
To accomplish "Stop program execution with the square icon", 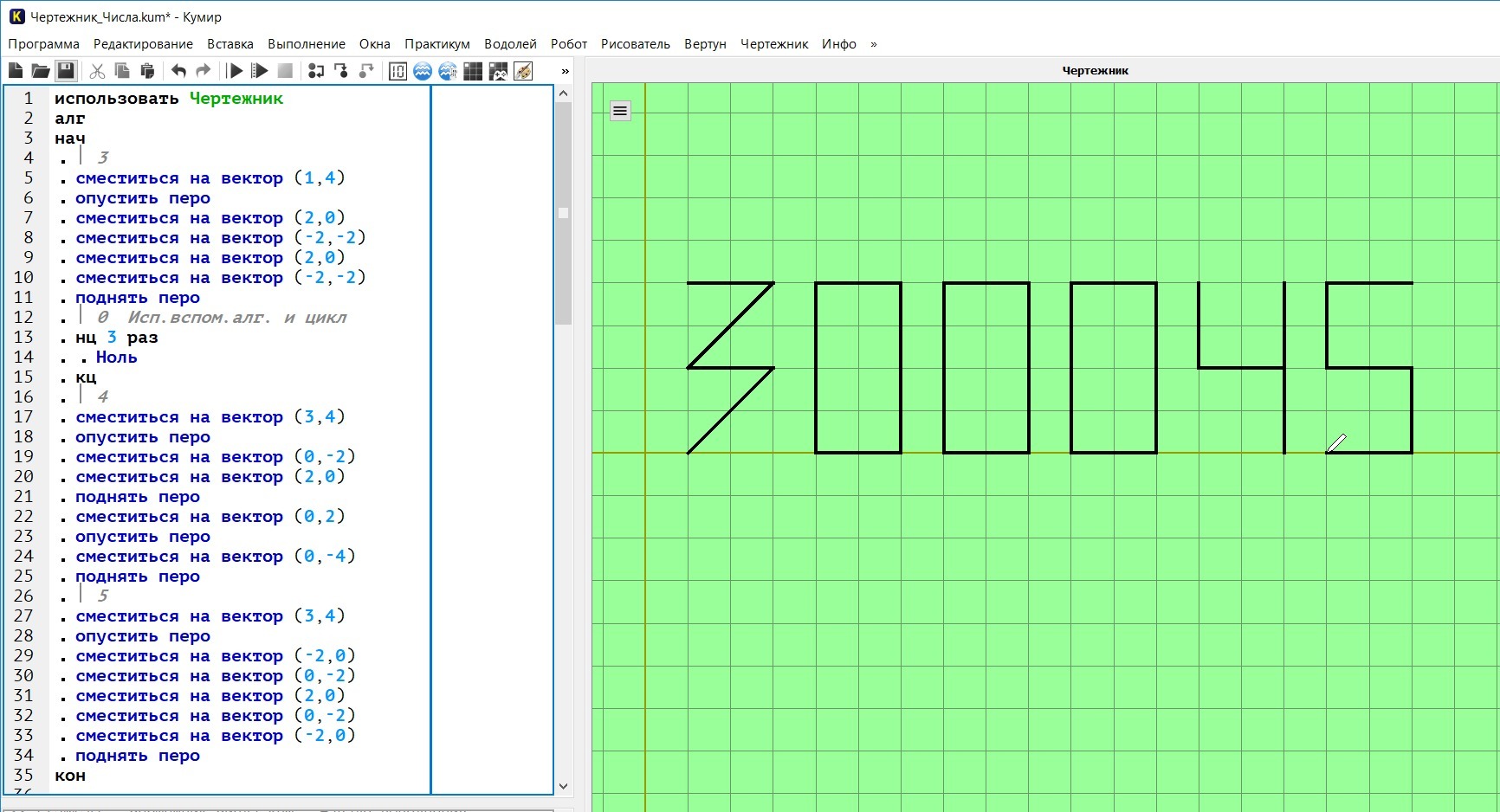I will pyautogui.click(x=285, y=71).
